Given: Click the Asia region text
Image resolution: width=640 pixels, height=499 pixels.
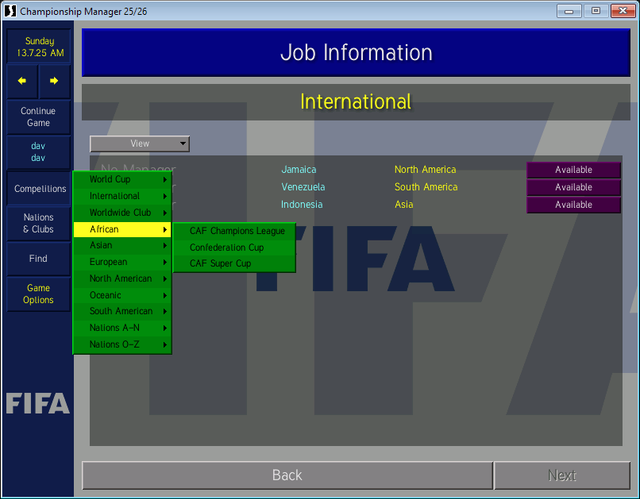Looking at the screenshot, I should tap(404, 205).
